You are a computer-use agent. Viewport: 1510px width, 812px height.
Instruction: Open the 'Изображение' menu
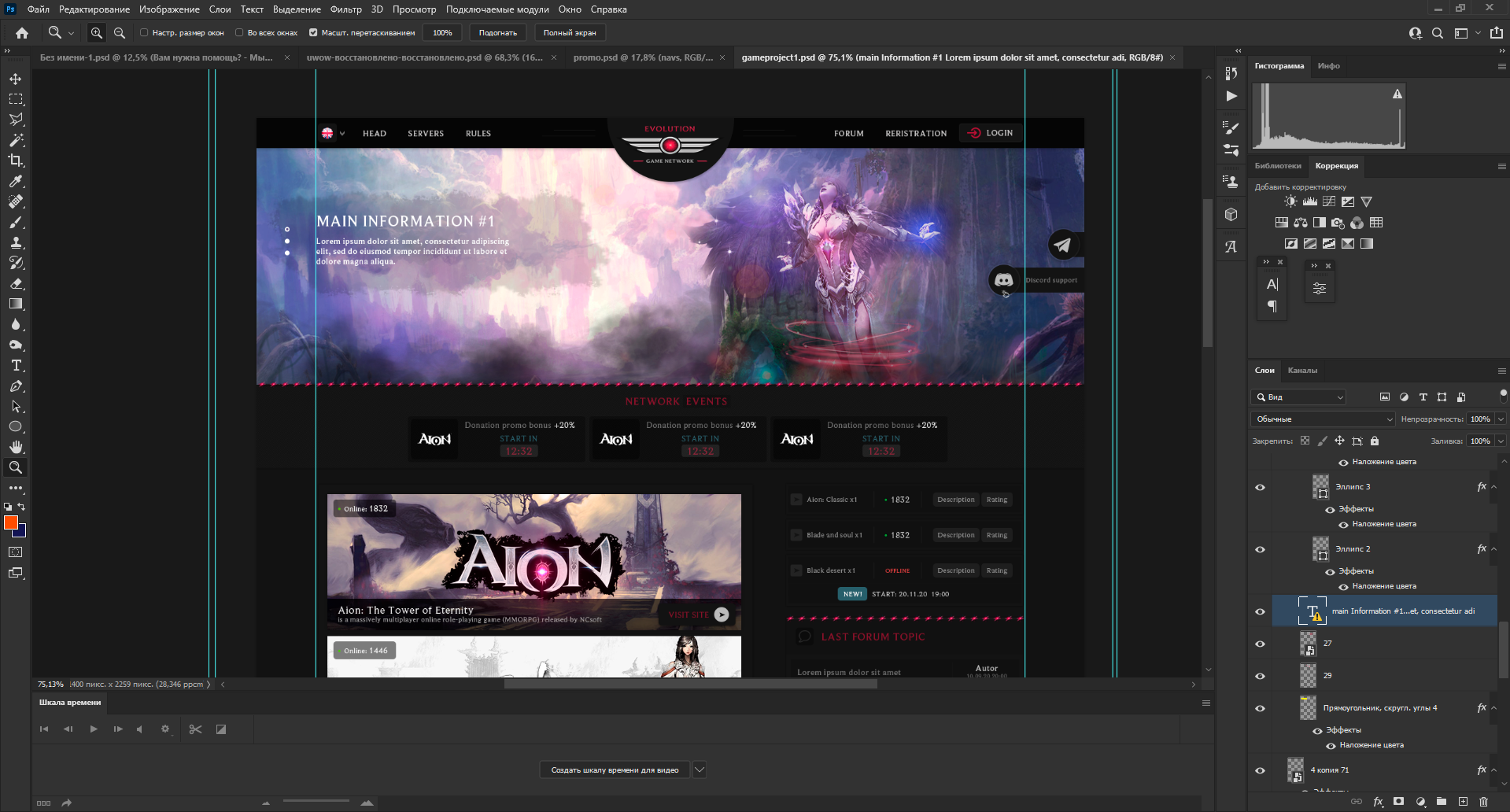[x=169, y=9]
